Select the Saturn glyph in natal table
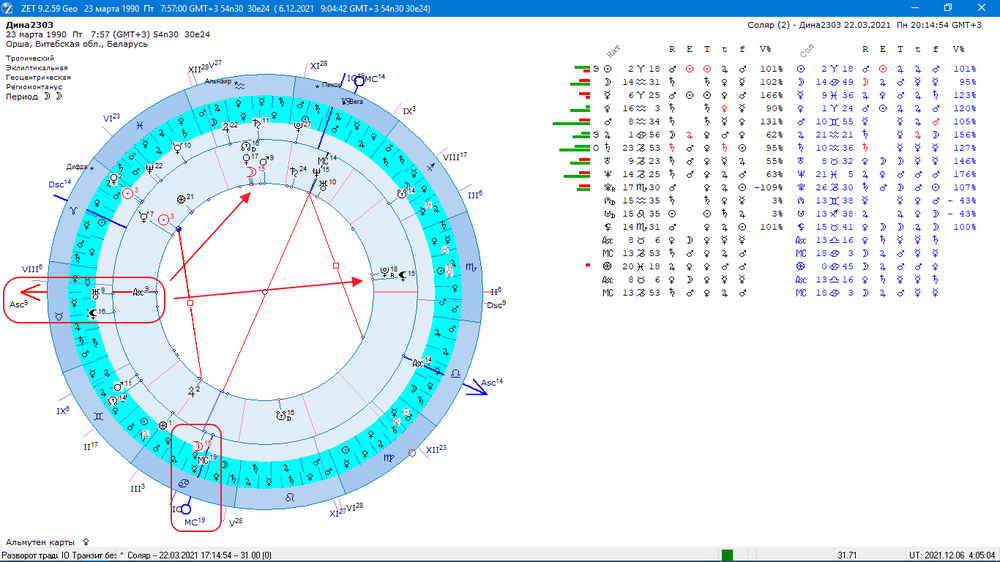This screenshot has width=1000, height=562. coord(608,148)
